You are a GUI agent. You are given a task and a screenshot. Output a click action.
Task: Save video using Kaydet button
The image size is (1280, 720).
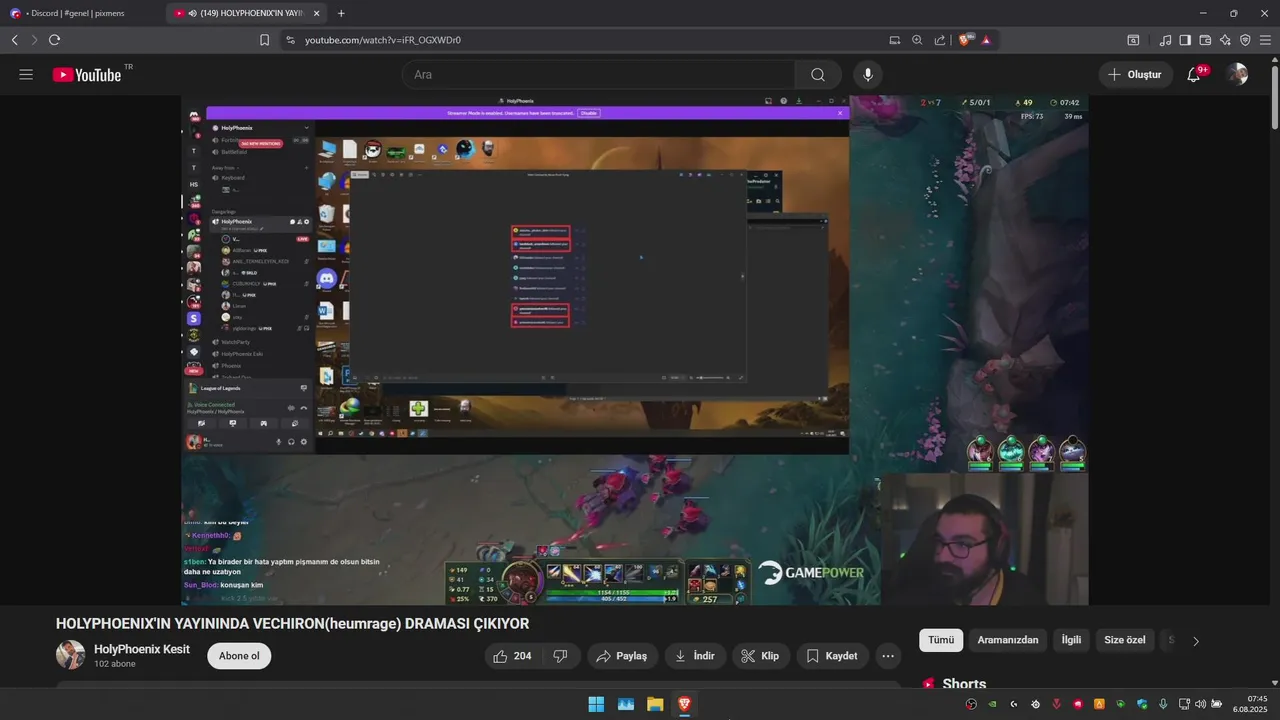pyautogui.click(x=832, y=656)
